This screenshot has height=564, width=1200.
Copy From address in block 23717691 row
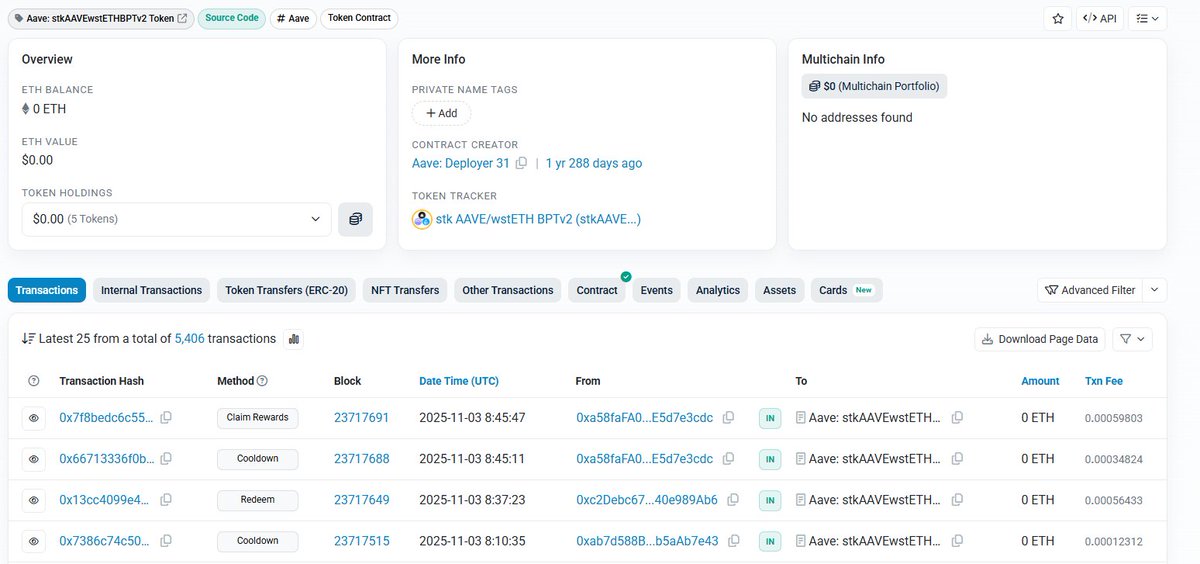click(x=729, y=417)
